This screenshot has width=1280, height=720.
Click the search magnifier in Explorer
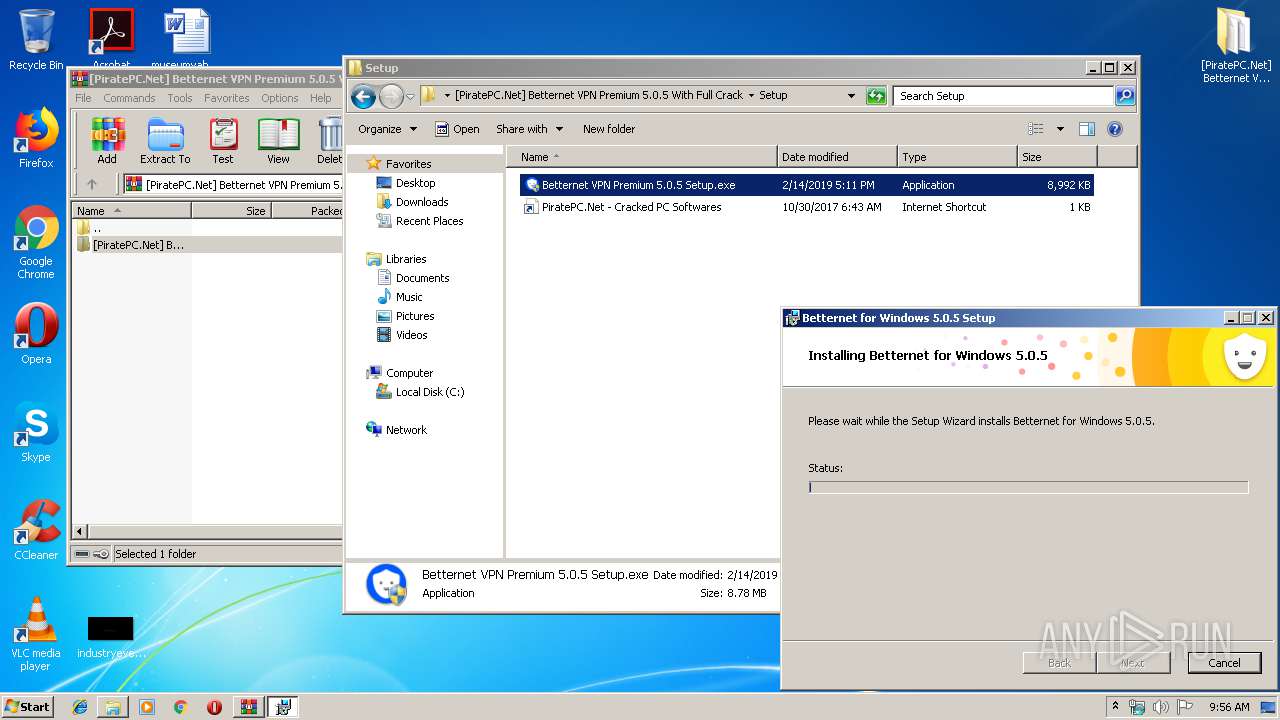coord(1125,96)
